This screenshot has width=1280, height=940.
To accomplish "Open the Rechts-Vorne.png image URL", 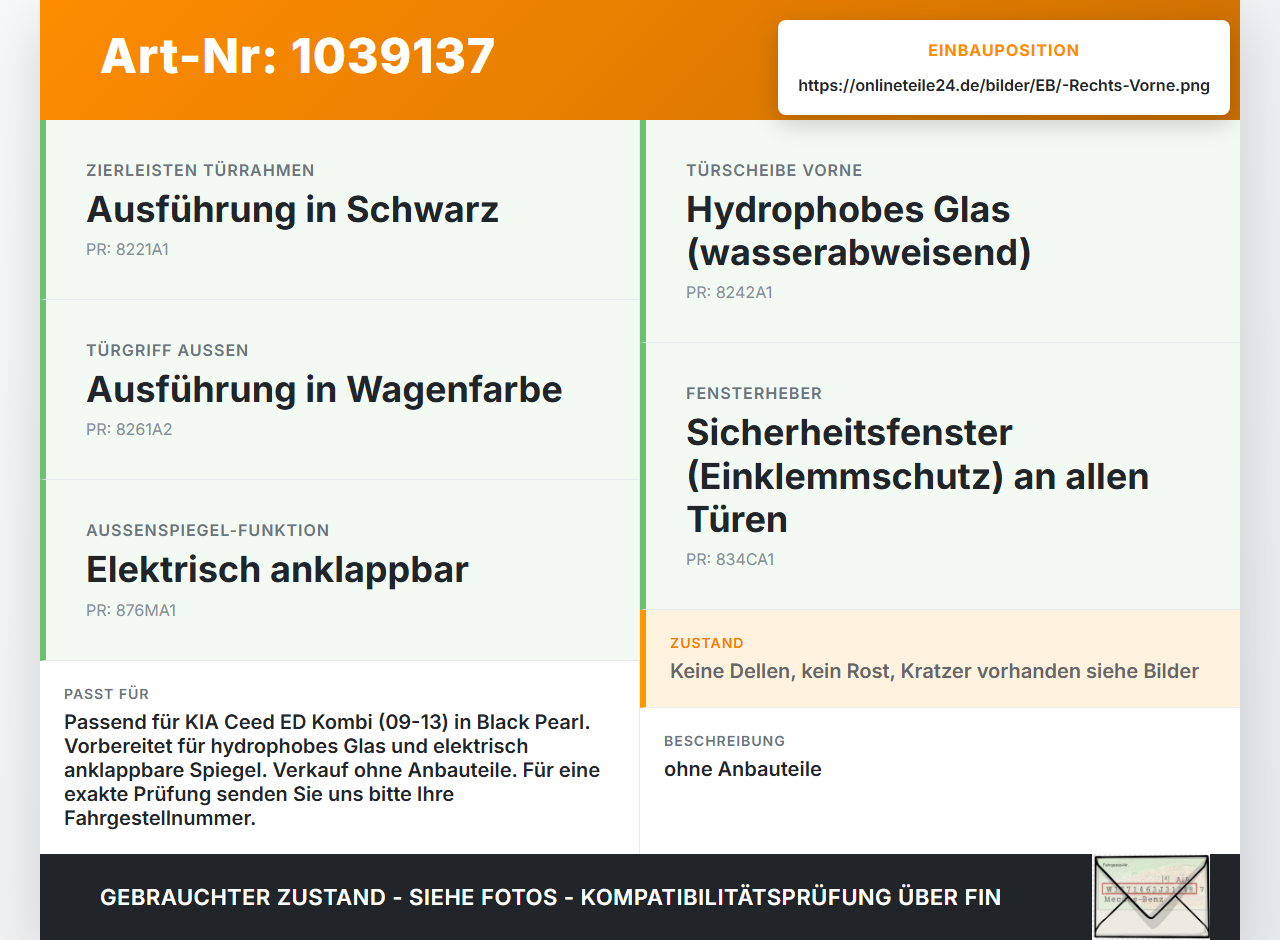I will [1004, 85].
